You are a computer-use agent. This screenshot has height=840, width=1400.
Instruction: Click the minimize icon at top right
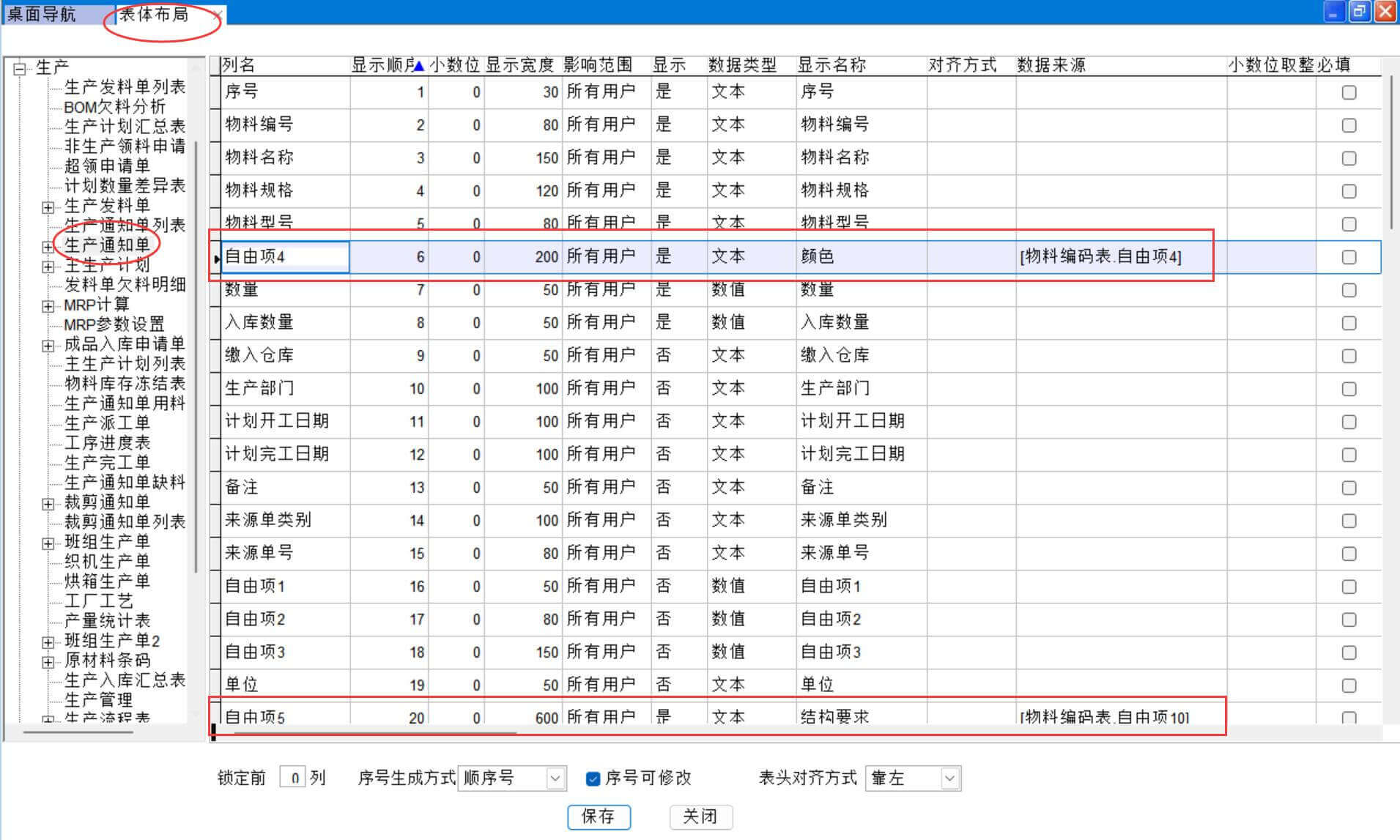point(1334,12)
